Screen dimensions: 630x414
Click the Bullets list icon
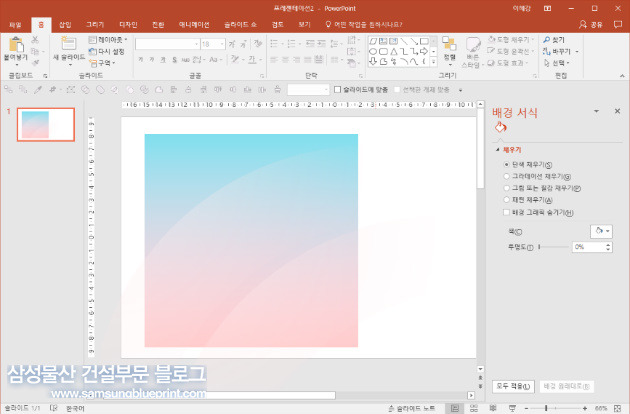point(275,43)
